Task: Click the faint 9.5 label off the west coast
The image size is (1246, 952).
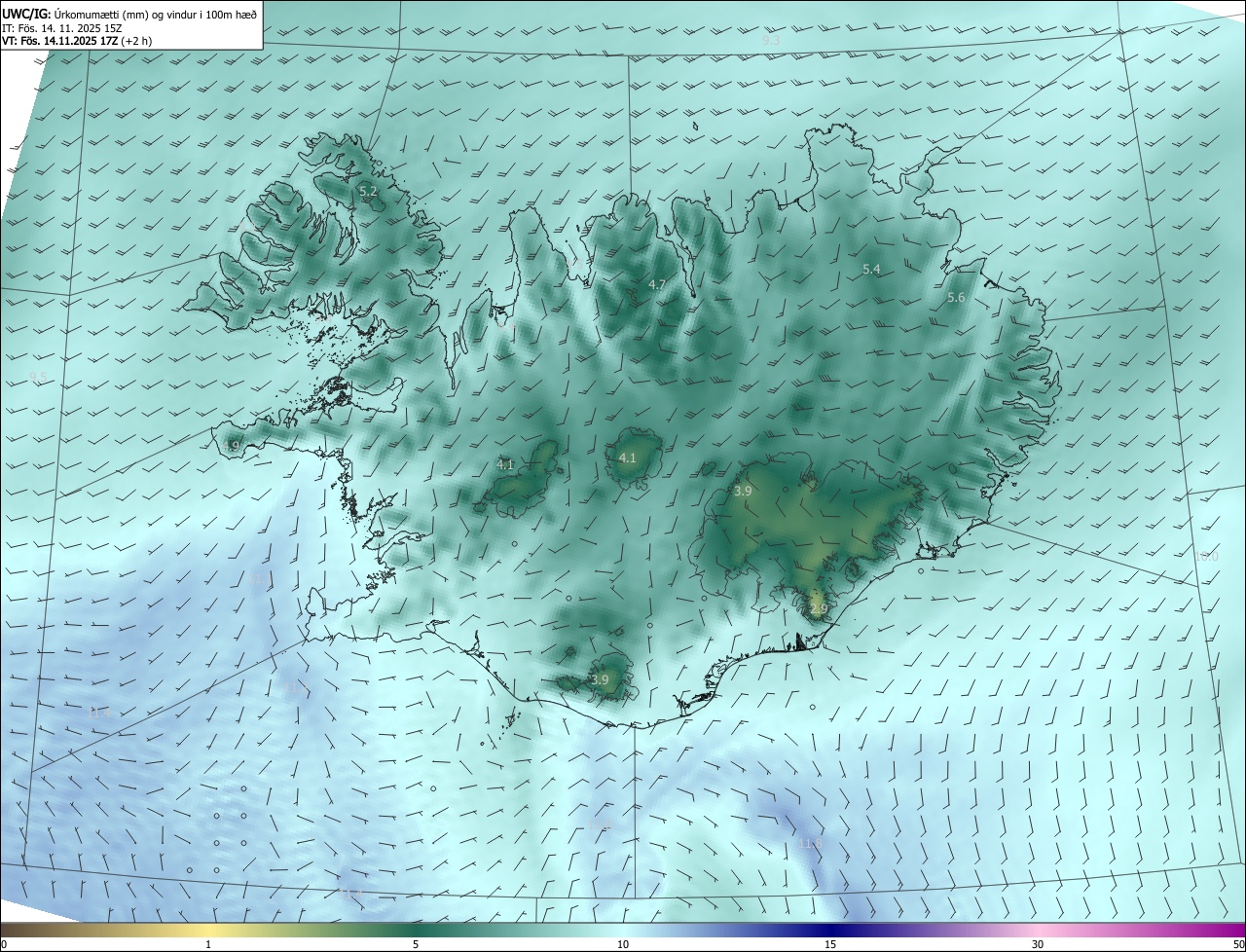Action: (x=38, y=377)
